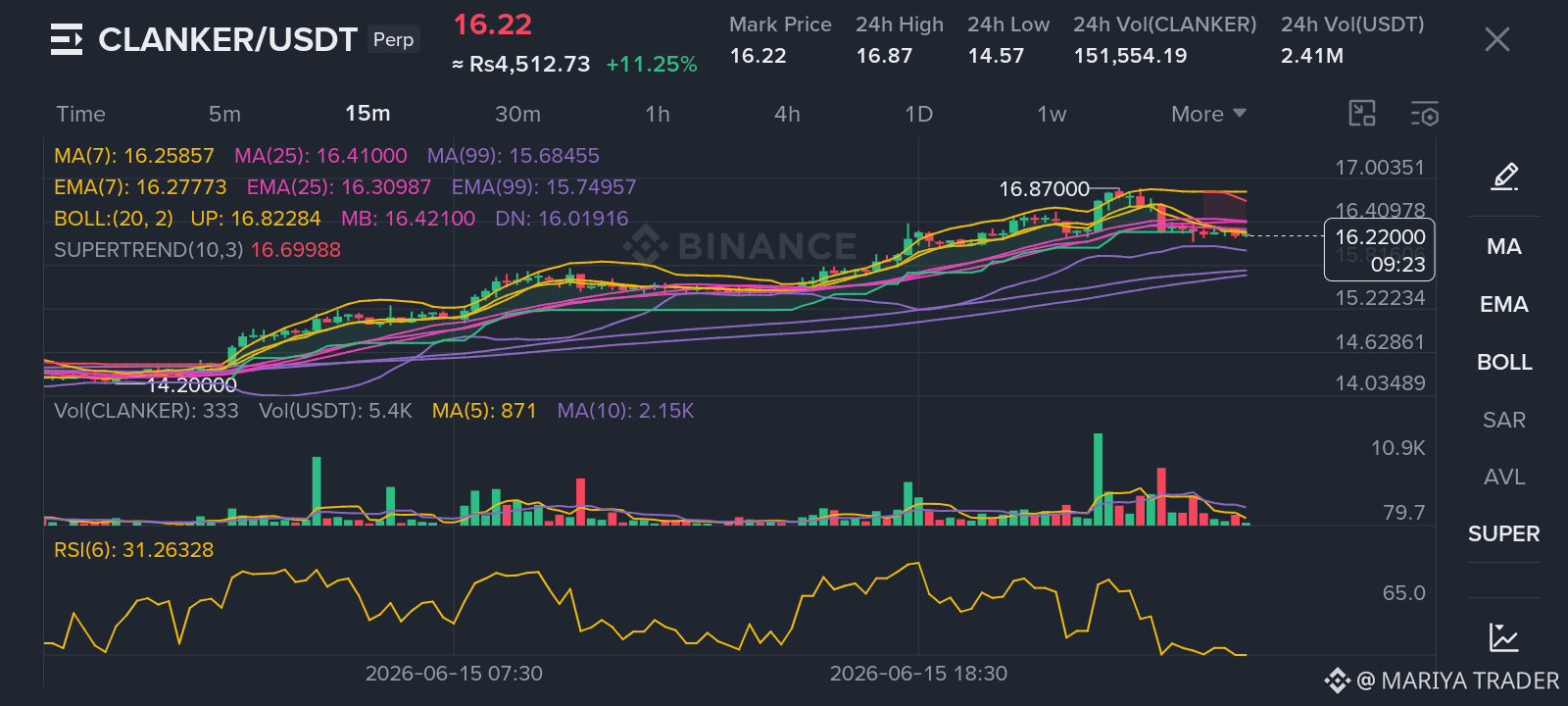Click the MA(25): 16.41000 legend
The image size is (1568, 706).
coord(320,156)
